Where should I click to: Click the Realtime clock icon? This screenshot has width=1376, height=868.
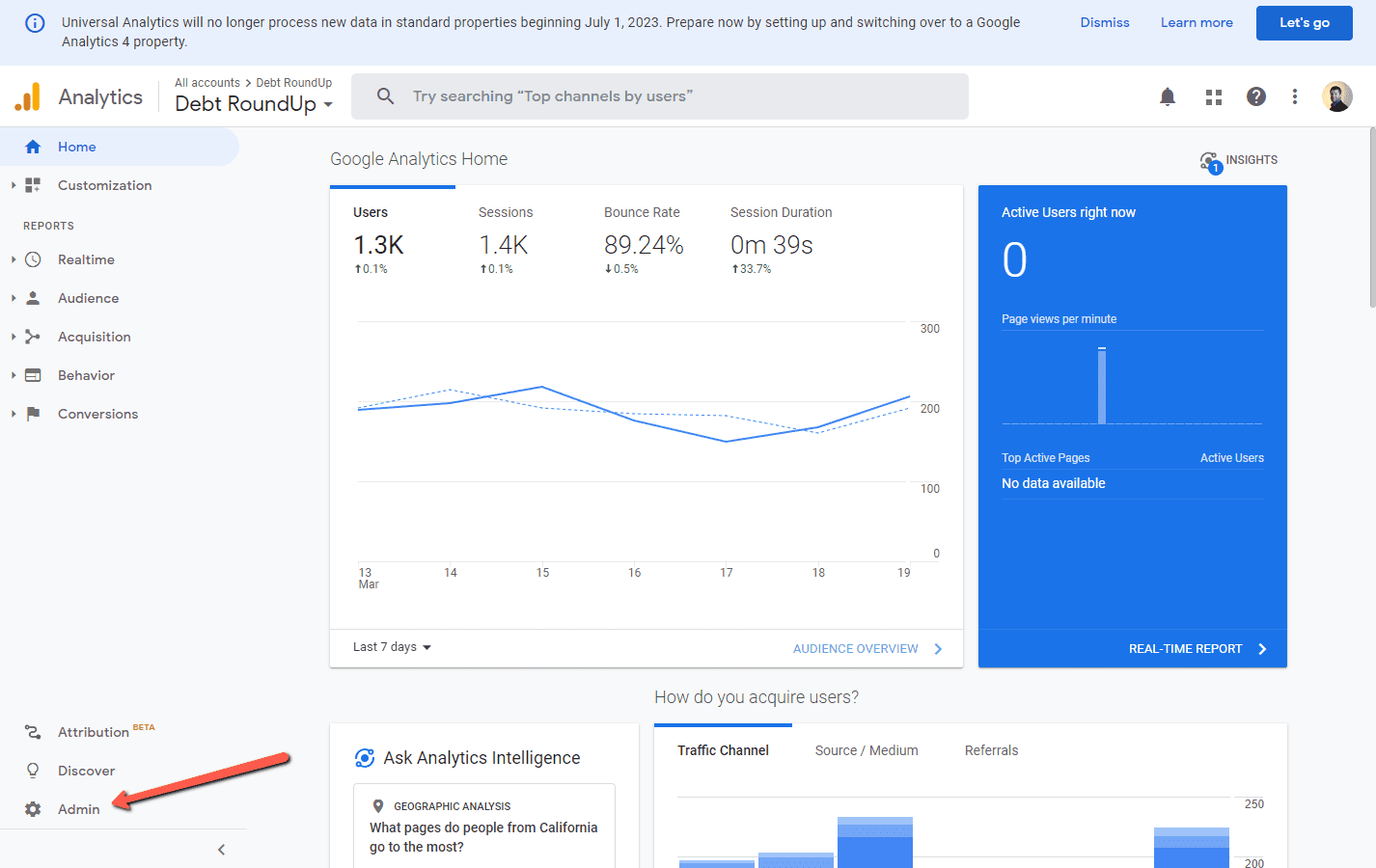point(33,259)
